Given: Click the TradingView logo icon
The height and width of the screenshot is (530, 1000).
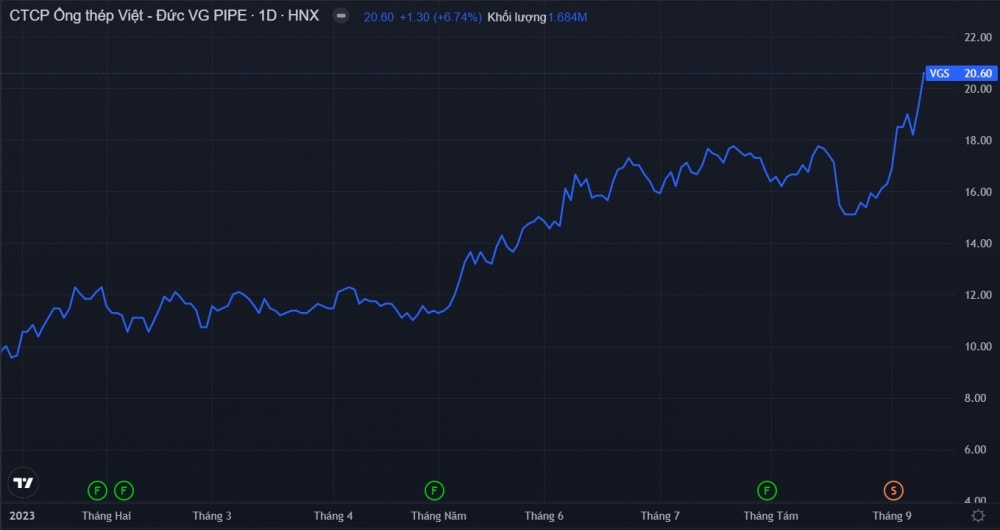Looking at the screenshot, I should [x=23, y=483].
